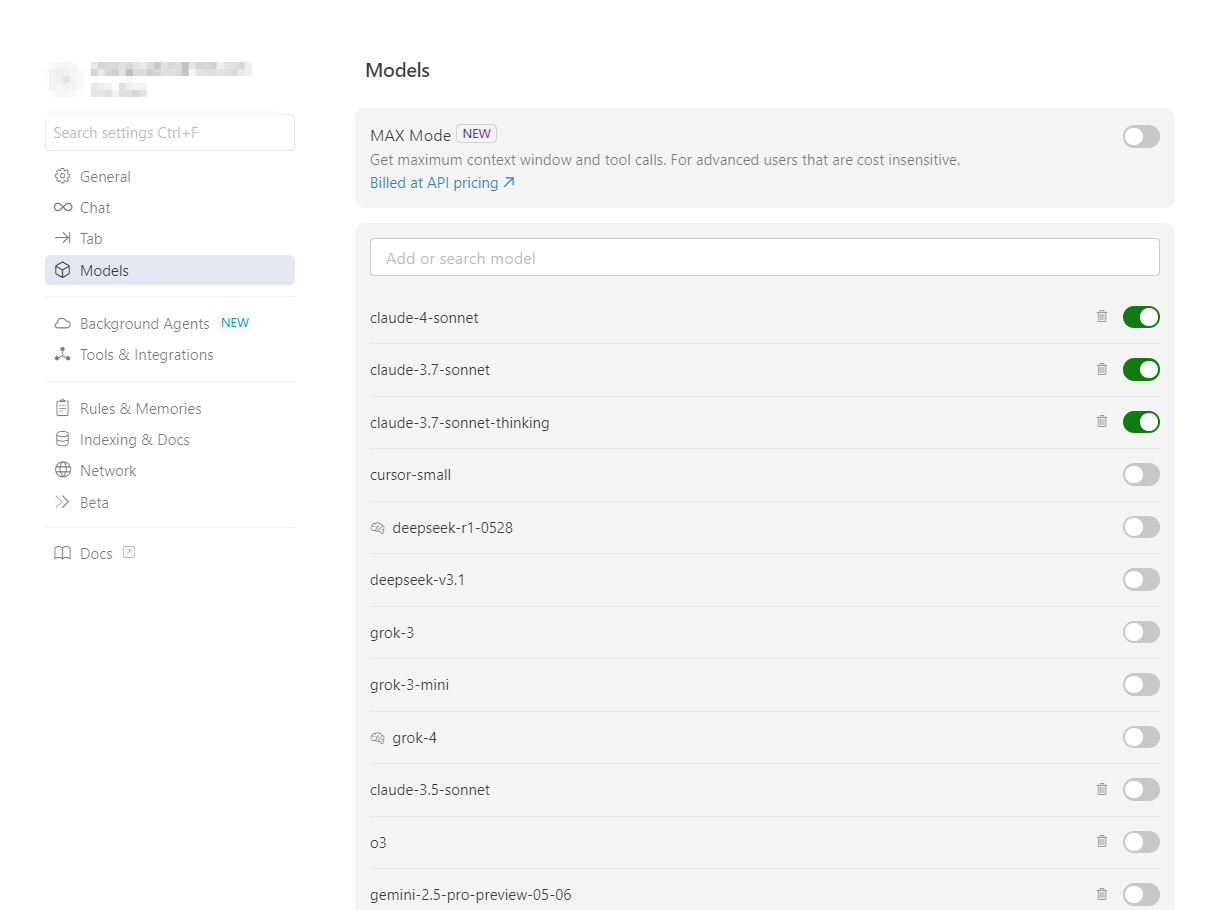This screenshot has width=1223, height=910.
Task: Switch on the grok-3 model
Action: [x=1141, y=632]
